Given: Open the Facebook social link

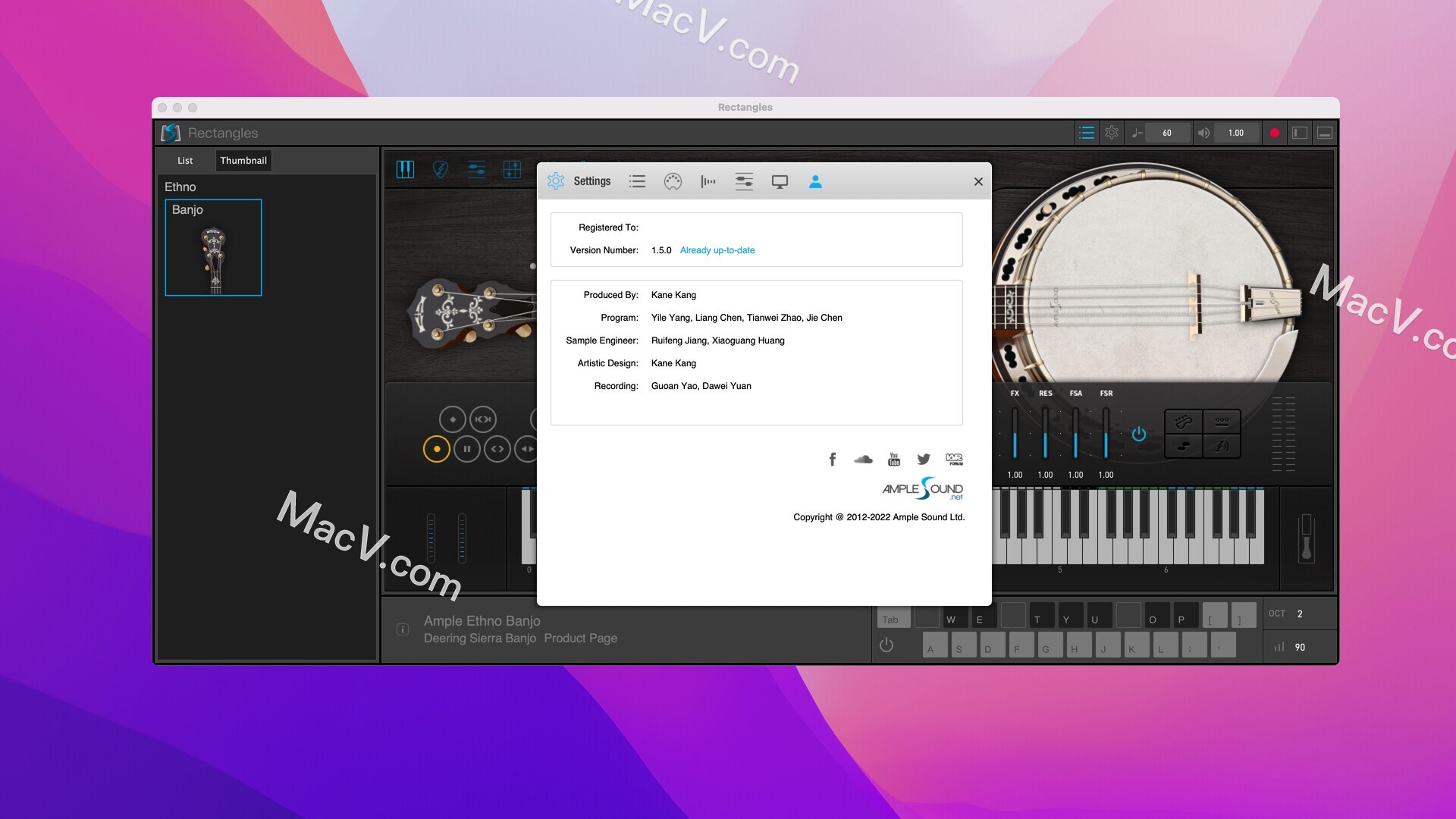Looking at the screenshot, I should pyautogui.click(x=833, y=459).
